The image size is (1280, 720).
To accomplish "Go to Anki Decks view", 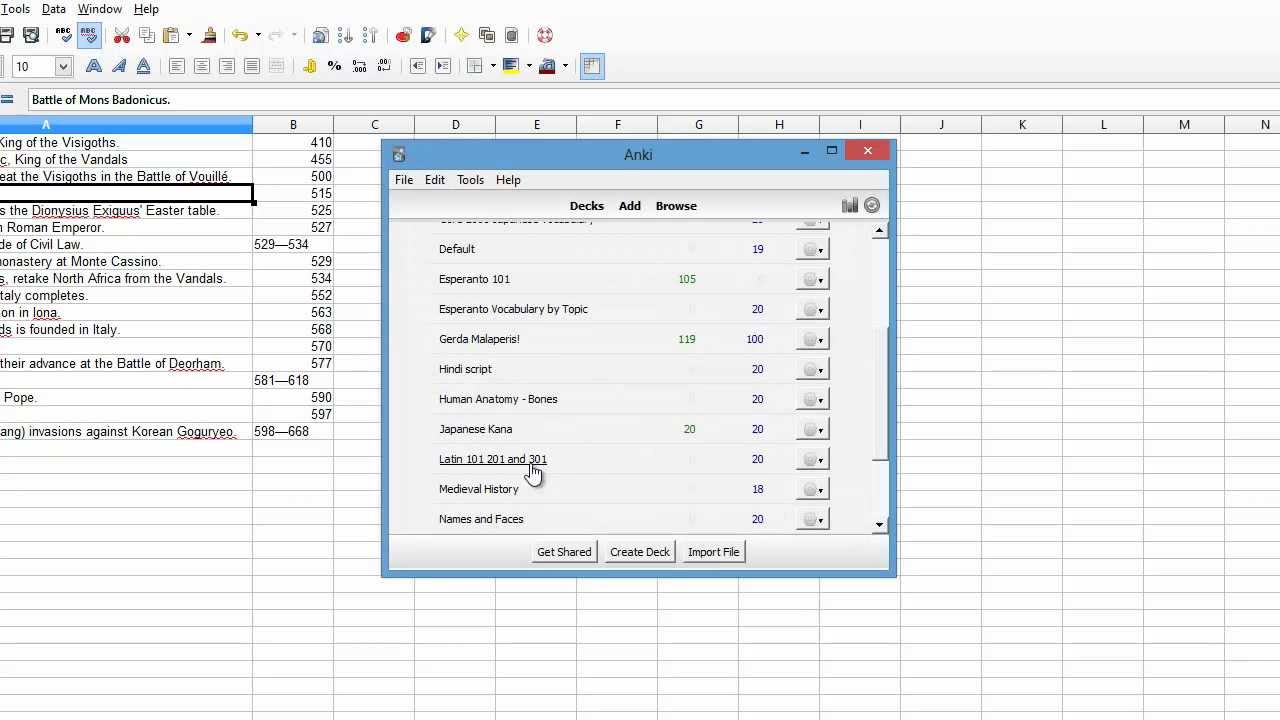I will coord(587,206).
